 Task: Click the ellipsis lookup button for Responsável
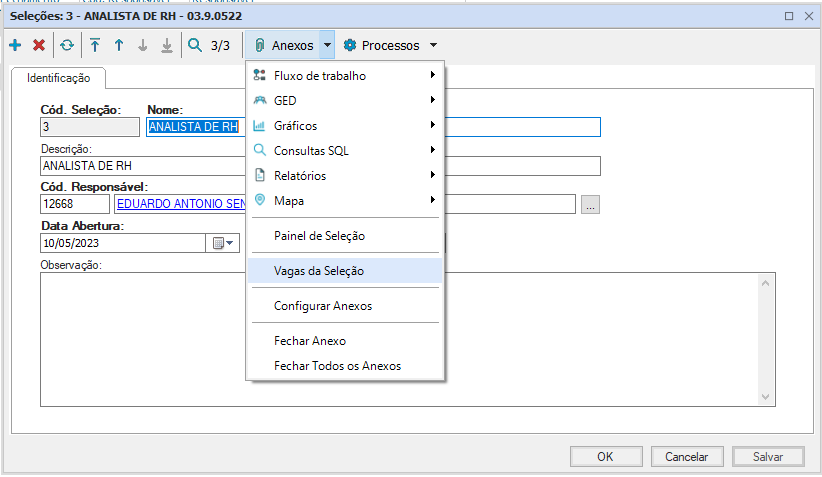(590, 204)
